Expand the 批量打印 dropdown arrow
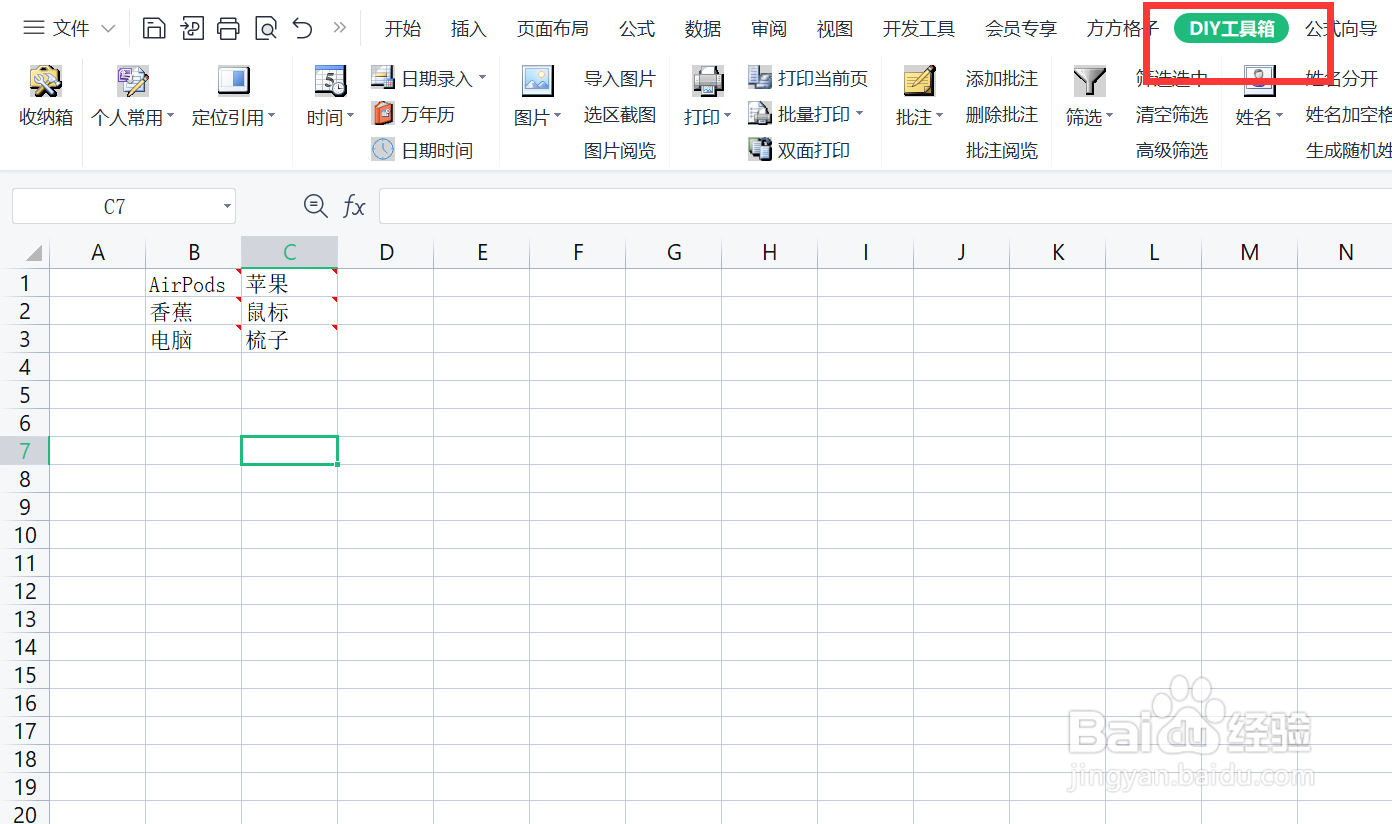The image size is (1392, 824). tap(859, 114)
